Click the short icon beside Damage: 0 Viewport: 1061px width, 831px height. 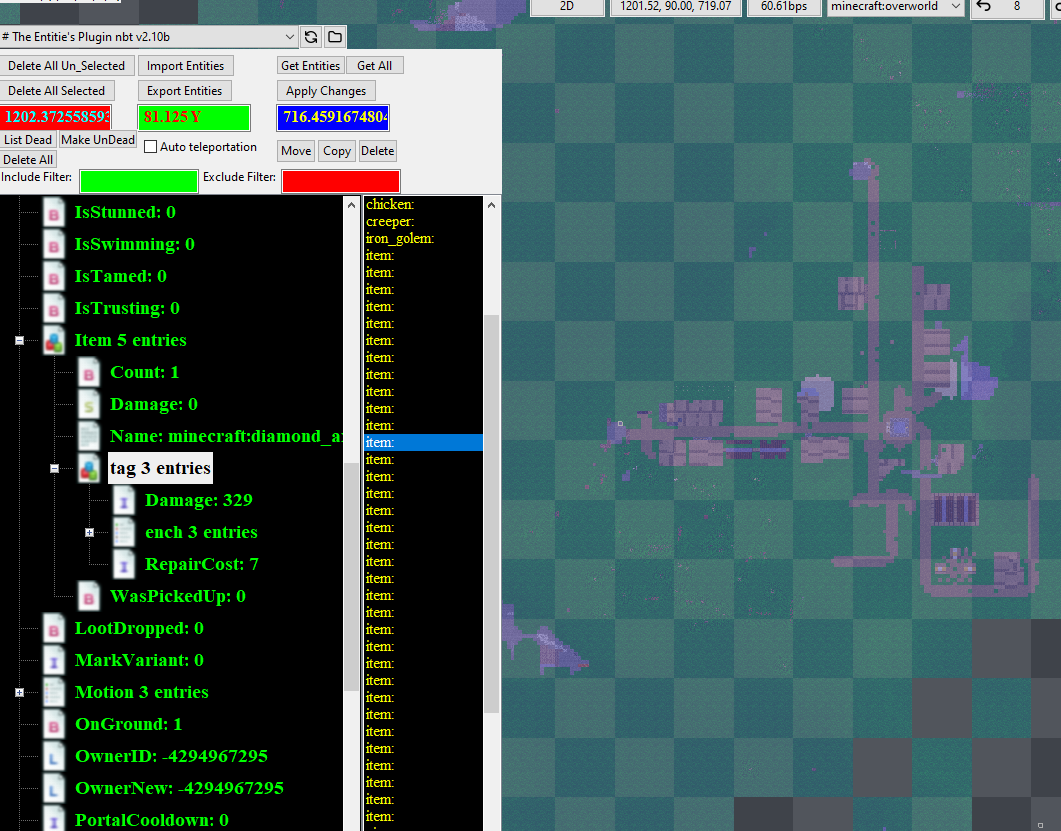point(90,405)
